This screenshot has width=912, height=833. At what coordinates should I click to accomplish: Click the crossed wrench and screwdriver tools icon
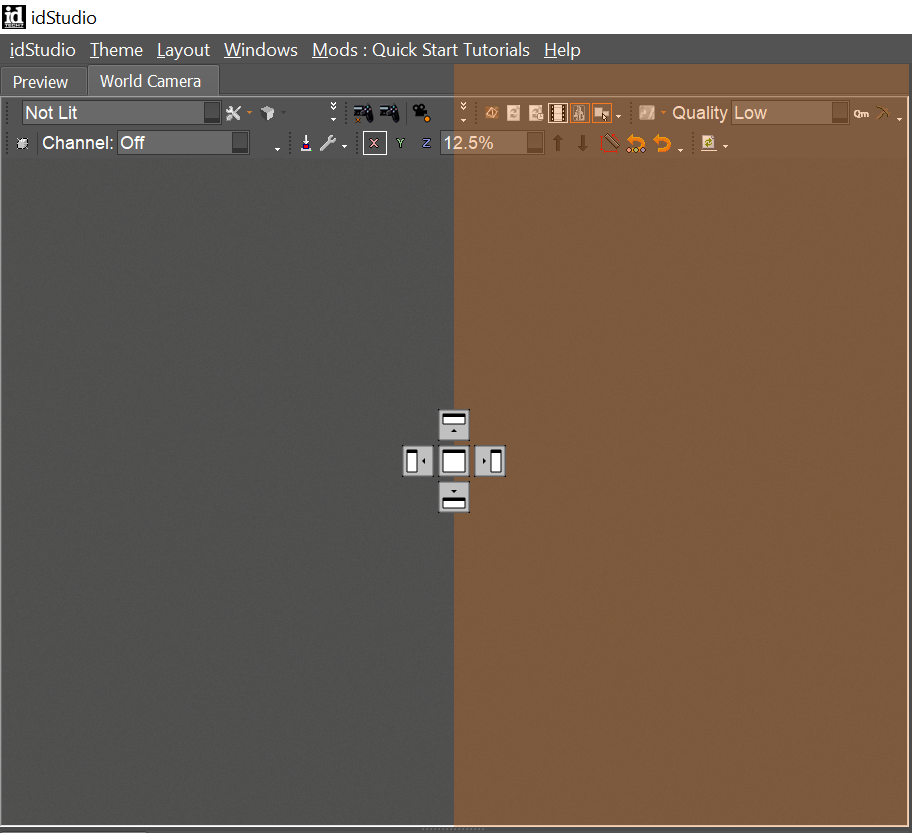234,113
